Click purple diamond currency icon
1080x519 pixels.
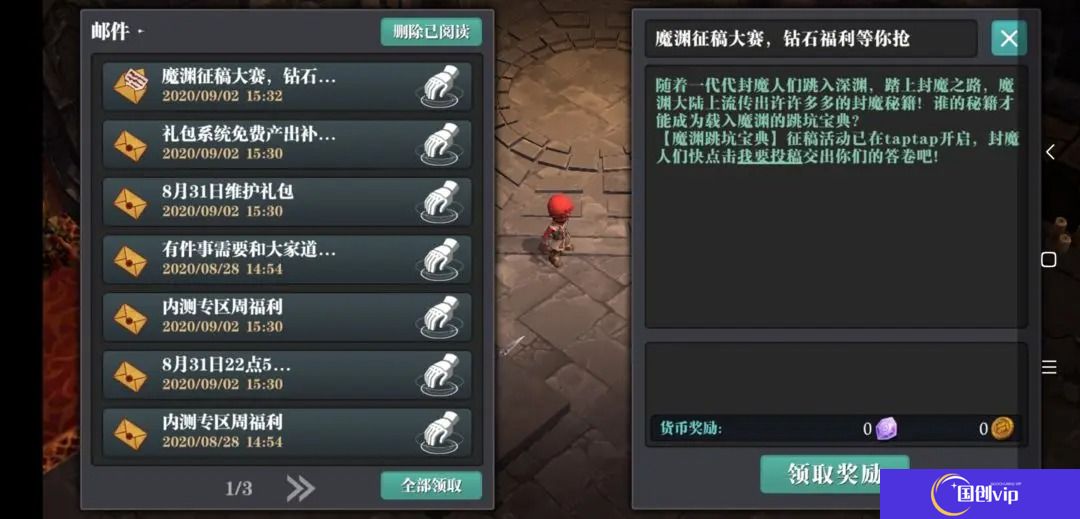886,429
